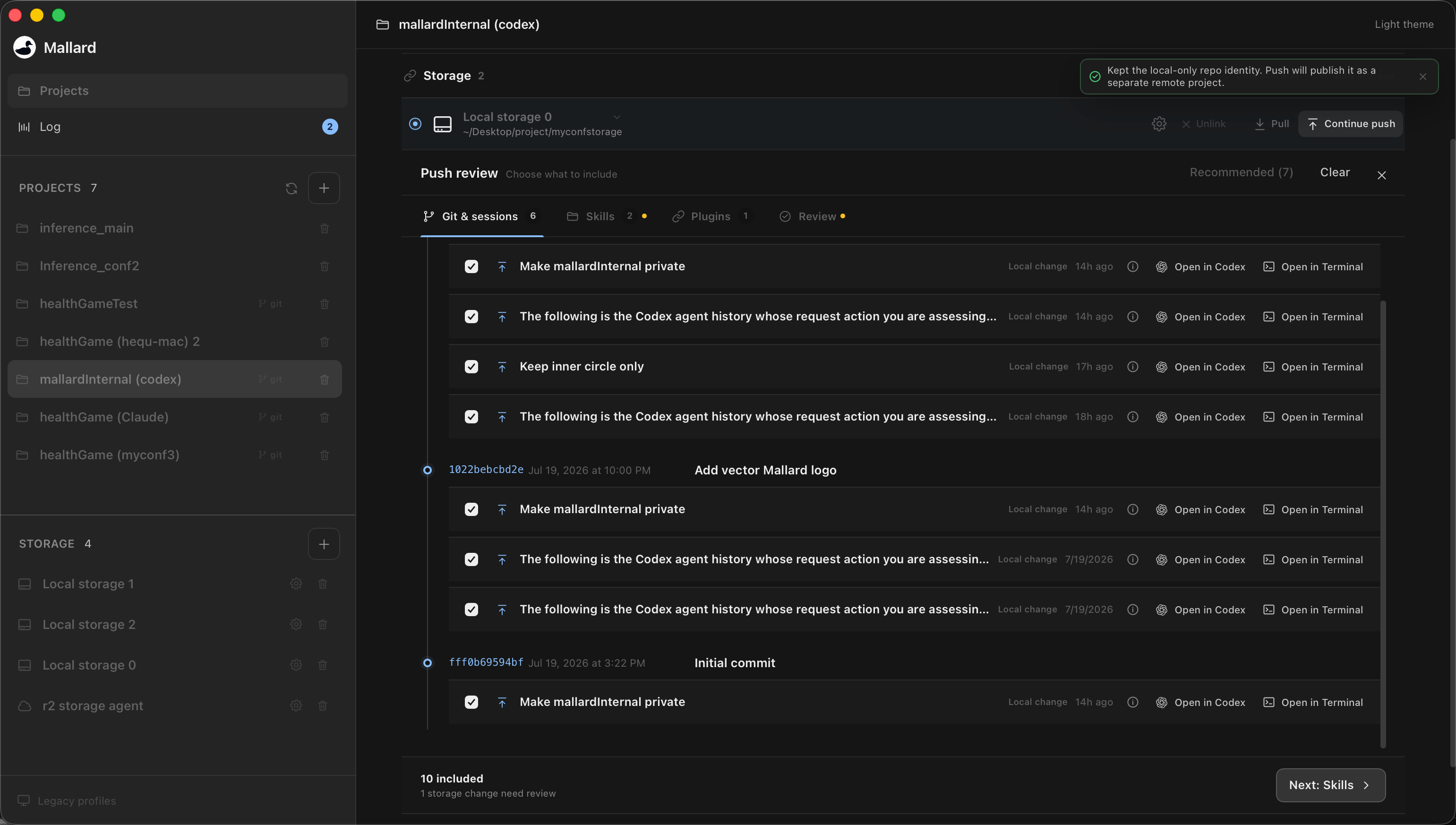
Task: Uncheck Keep inner circle only
Action: click(471, 367)
